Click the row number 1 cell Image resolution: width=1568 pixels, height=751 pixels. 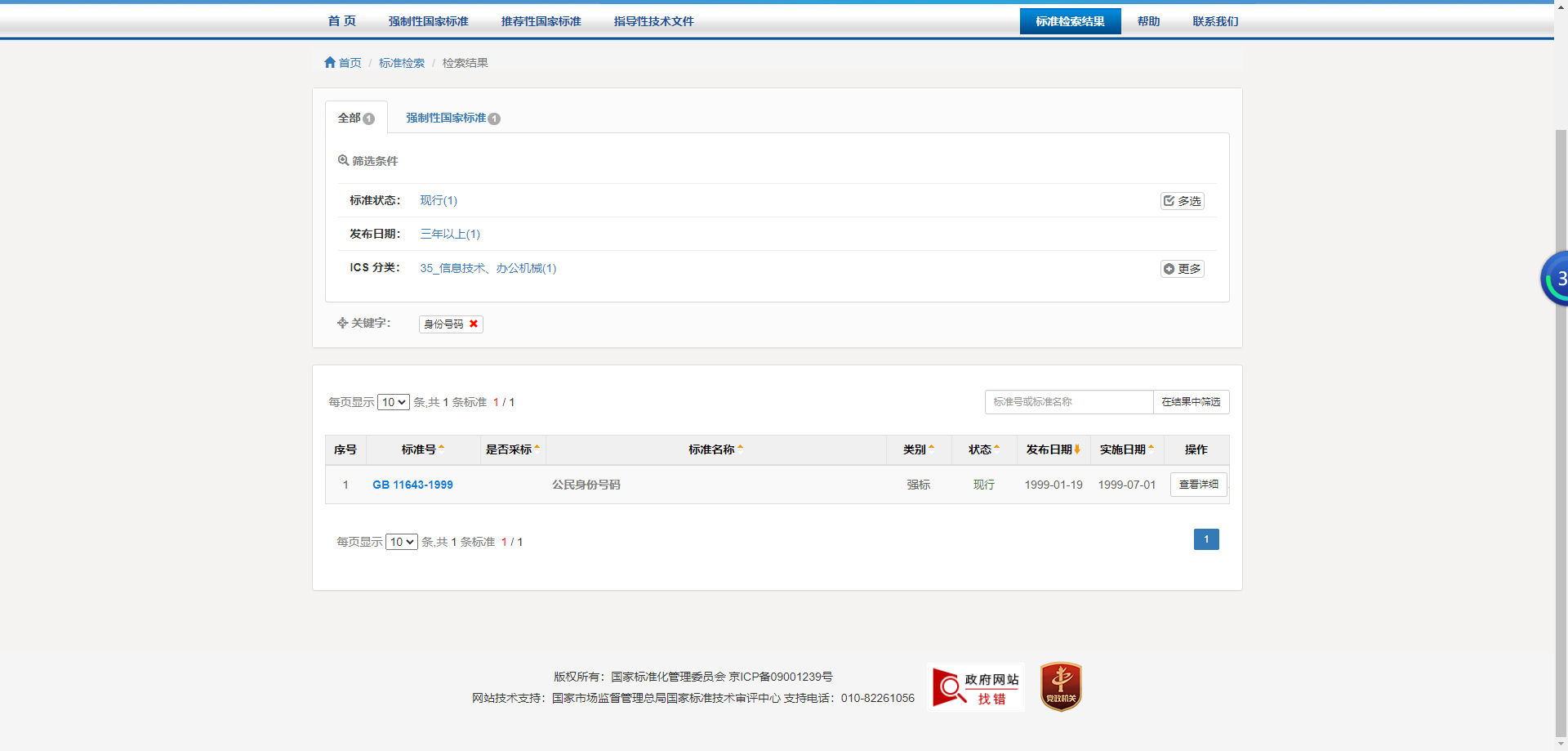click(x=345, y=485)
